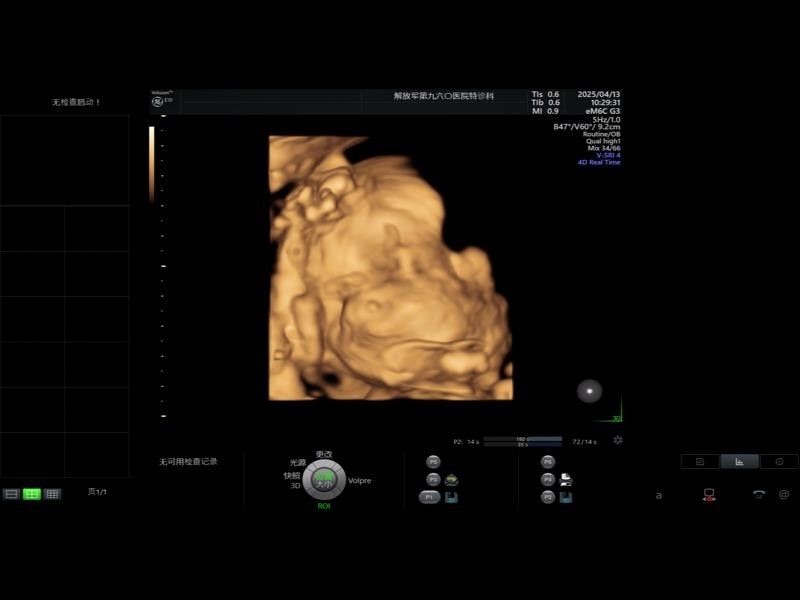Screen dimensions: 800x600
Task: Click the lowercase 'a' keyboard indicator
Action: pyautogui.click(x=659, y=495)
